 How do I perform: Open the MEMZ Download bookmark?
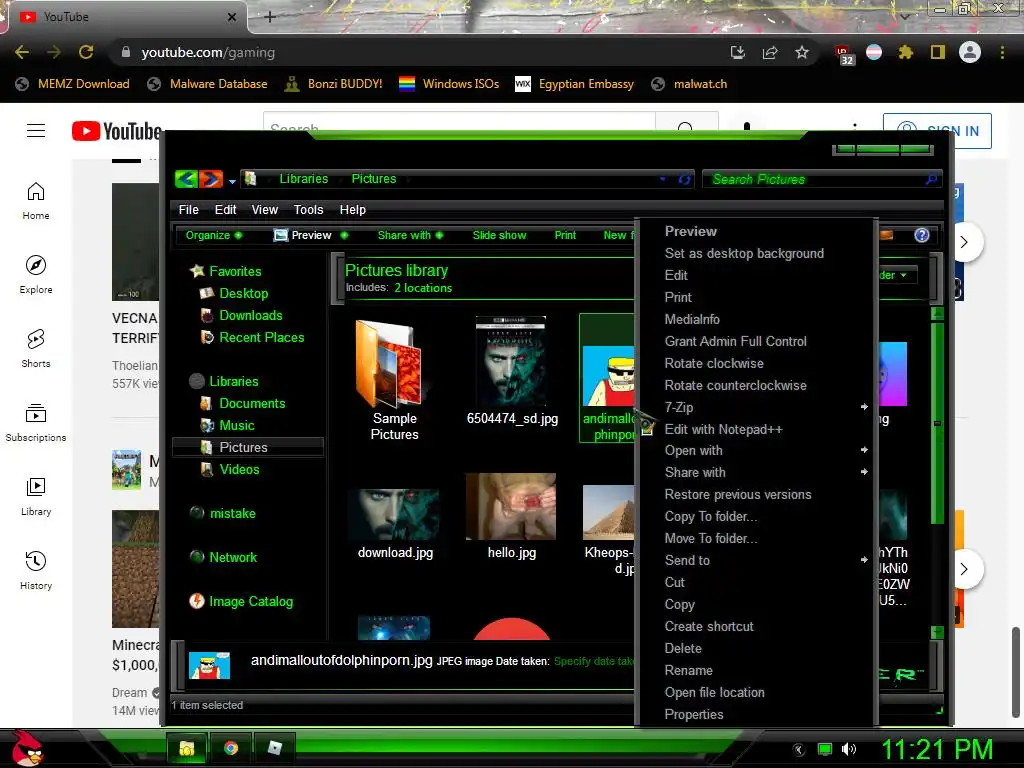pos(72,84)
